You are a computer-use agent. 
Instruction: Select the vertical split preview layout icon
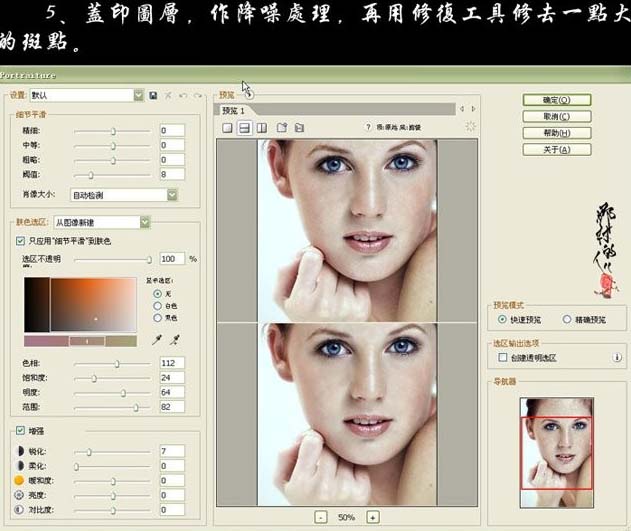pos(262,128)
